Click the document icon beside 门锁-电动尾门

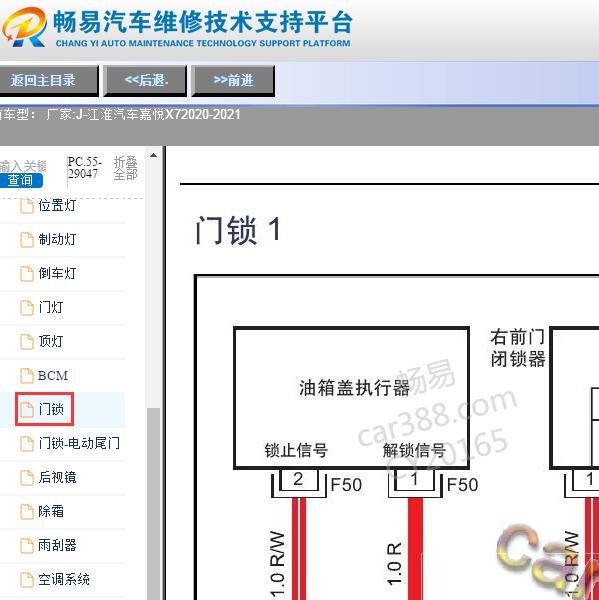coord(26,444)
